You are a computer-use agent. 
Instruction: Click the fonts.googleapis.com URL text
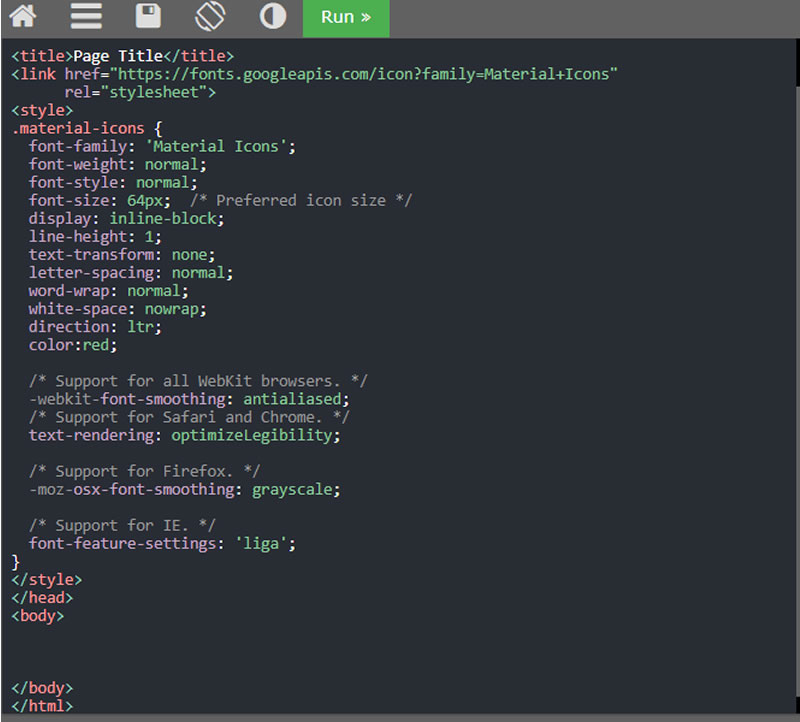pyautogui.click(x=364, y=74)
